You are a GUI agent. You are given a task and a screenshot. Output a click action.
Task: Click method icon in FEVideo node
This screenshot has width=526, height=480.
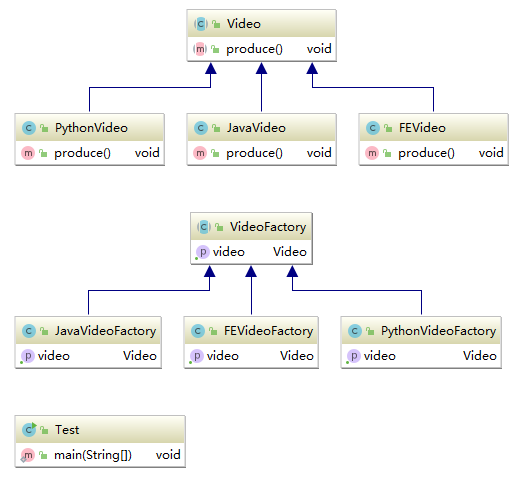pos(372,153)
